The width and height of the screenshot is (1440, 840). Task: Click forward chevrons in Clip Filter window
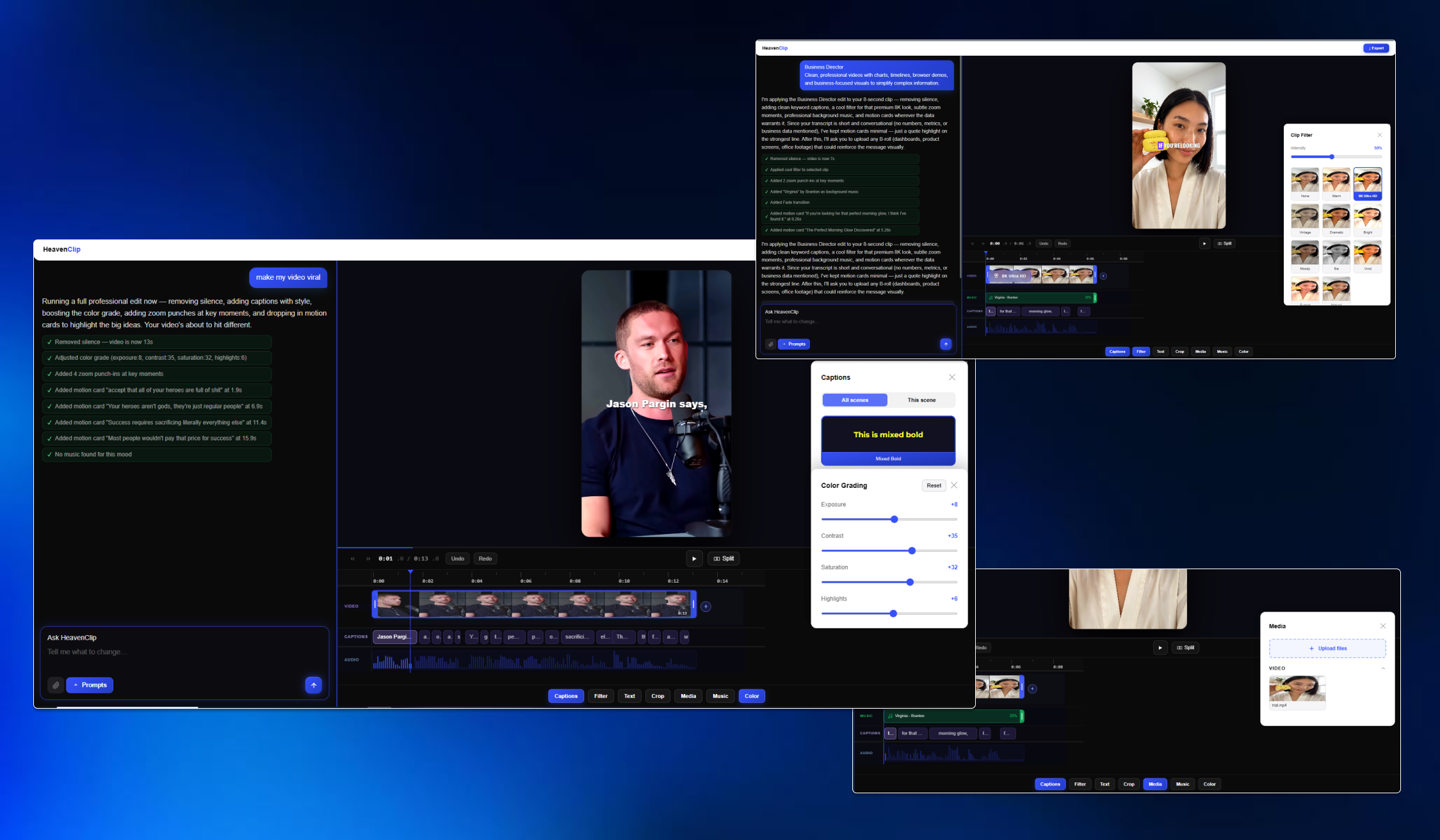(983, 243)
